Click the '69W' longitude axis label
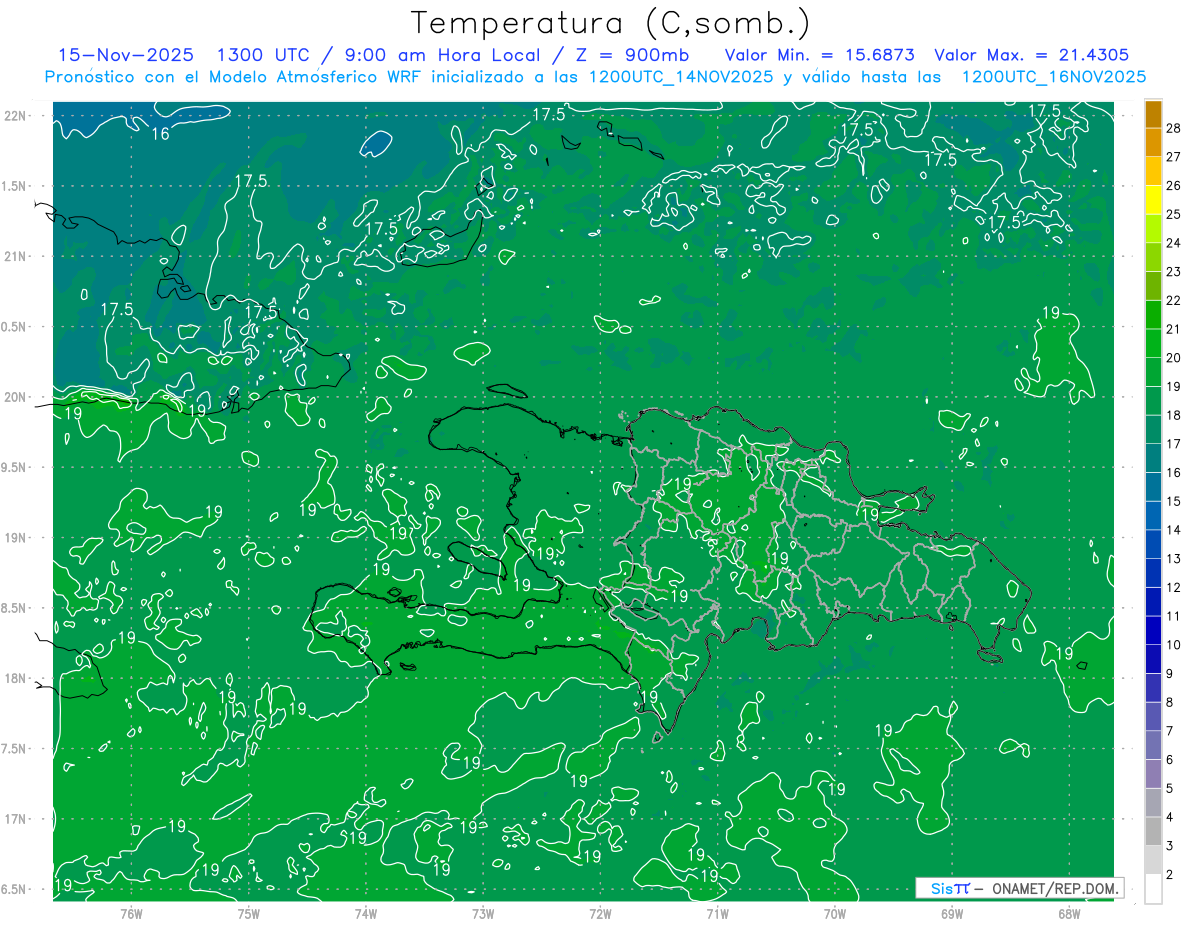This screenshot has height=927, width=1200. pos(952,915)
